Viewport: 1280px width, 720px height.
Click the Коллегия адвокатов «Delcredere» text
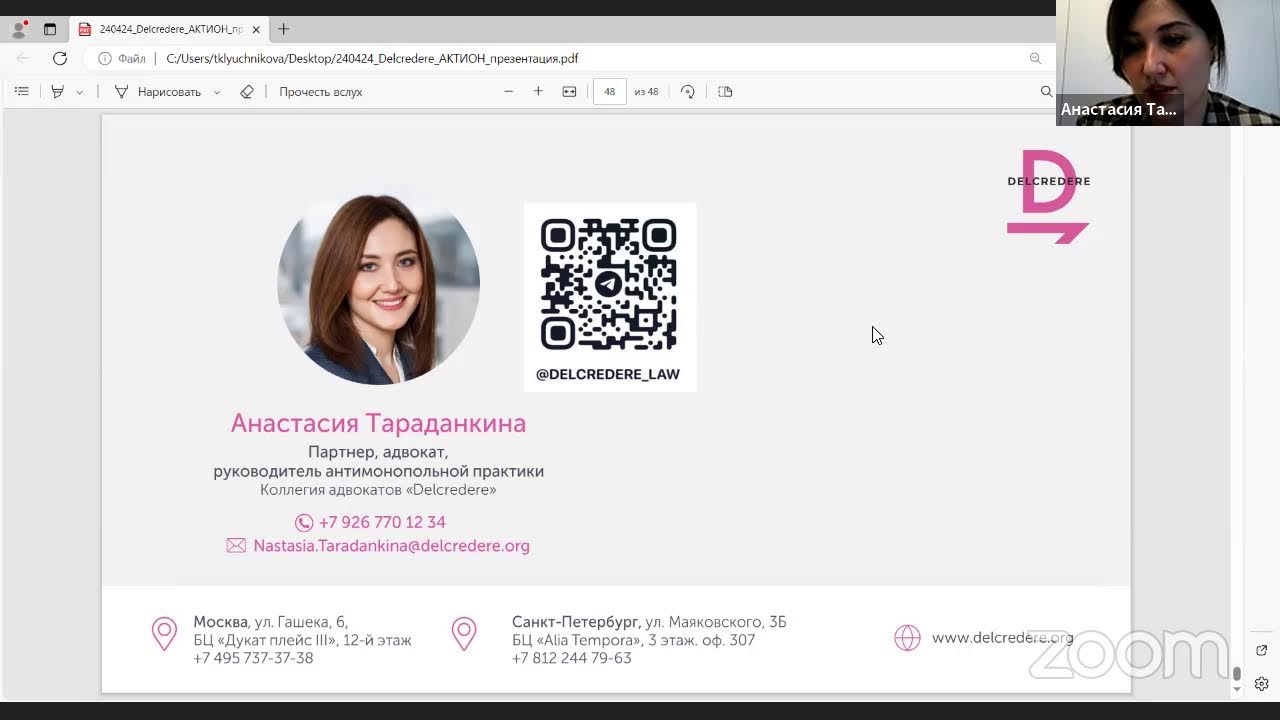(378, 490)
